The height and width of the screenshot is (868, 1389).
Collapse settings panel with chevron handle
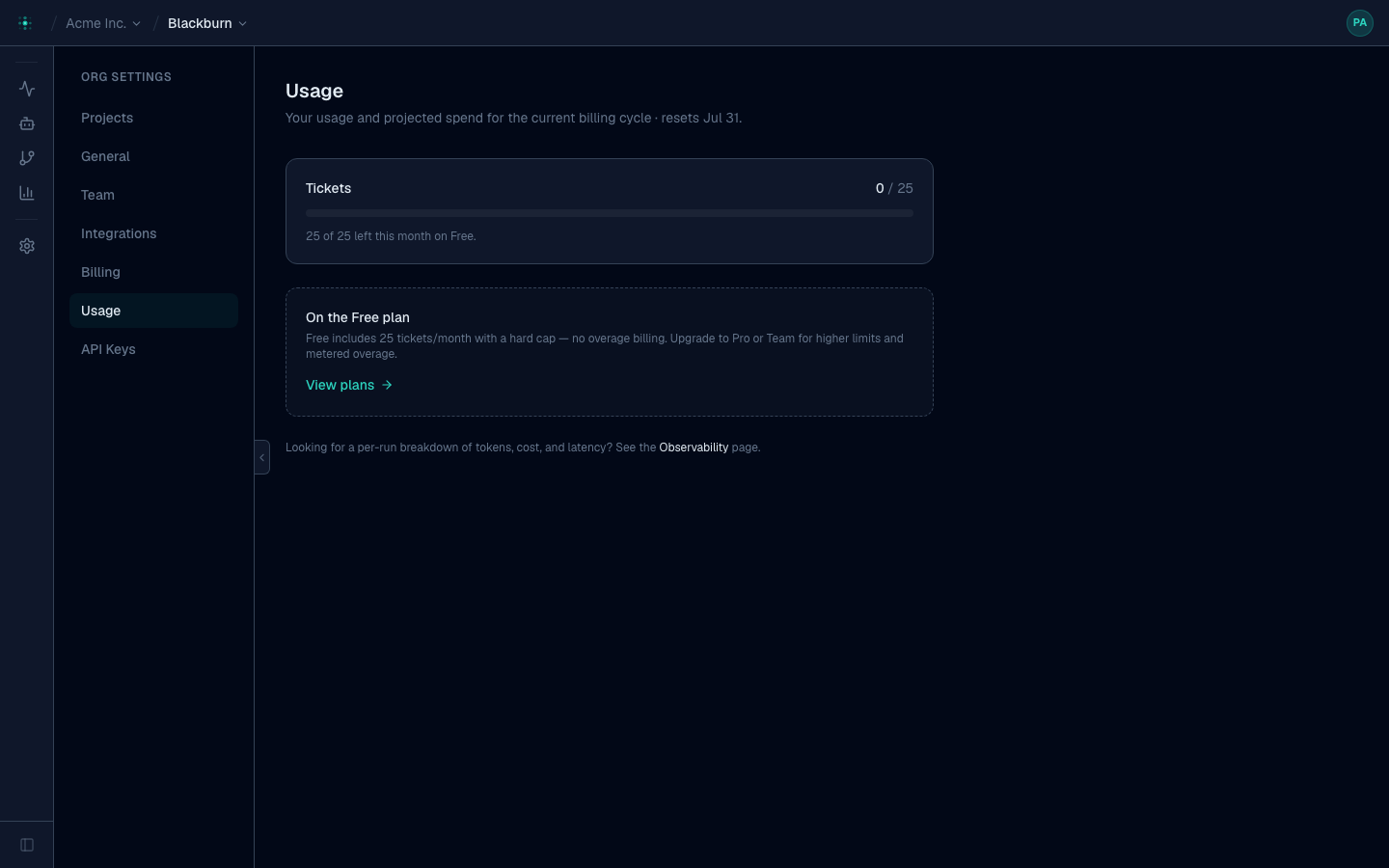(261, 457)
